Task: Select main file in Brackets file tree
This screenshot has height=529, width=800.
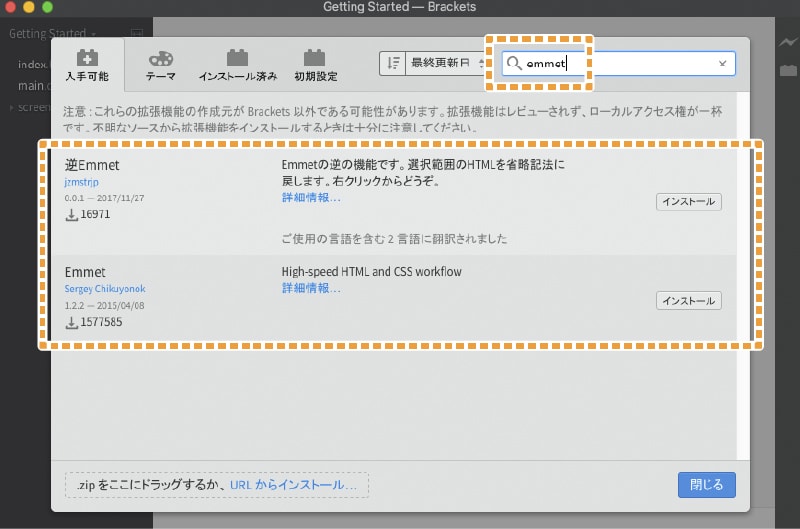Action: 34,86
